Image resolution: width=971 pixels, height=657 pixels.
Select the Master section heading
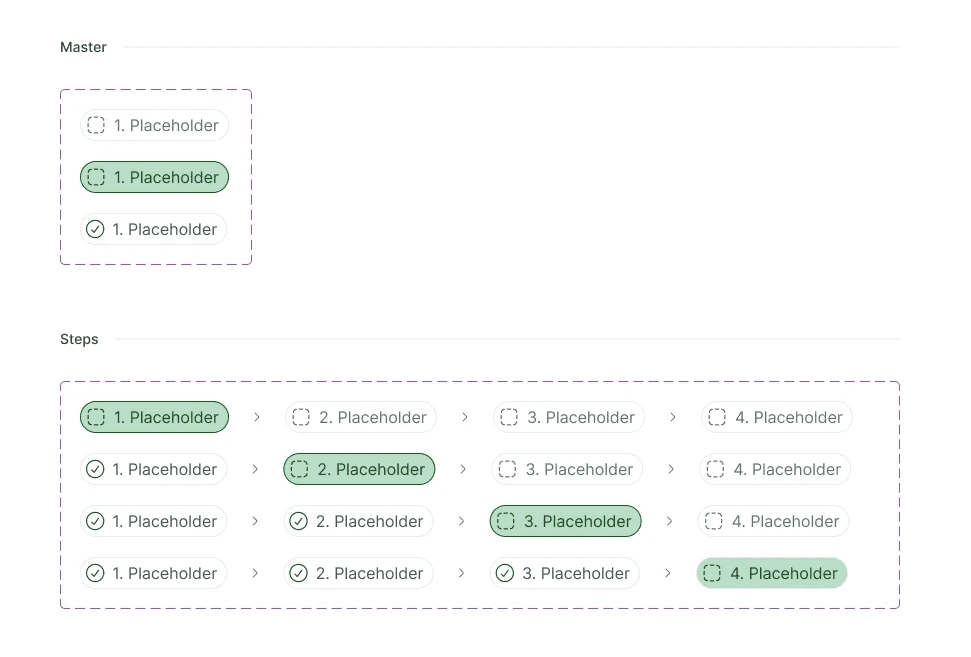click(x=83, y=47)
